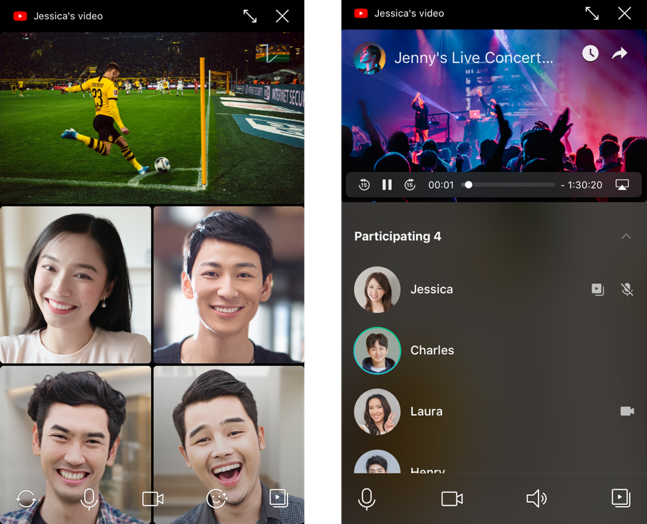647x524 pixels.
Task: Toggle Jessica's muted microphone icon
Action: point(627,289)
